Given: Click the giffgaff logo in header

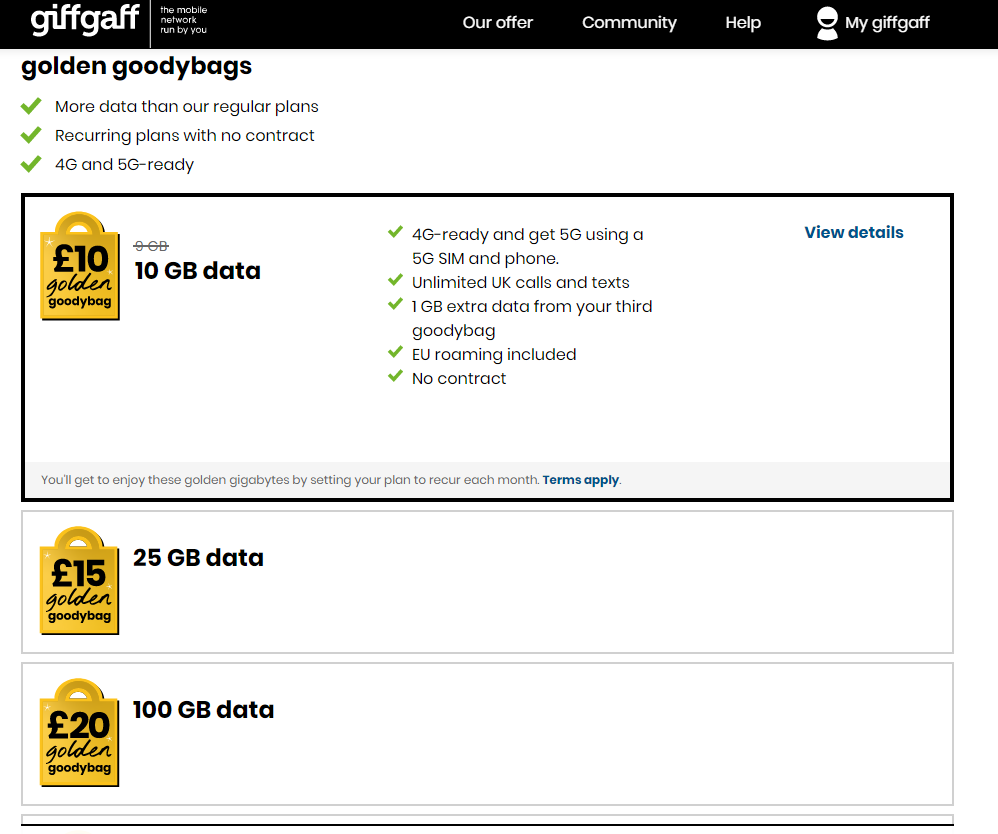Looking at the screenshot, I should [x=85, y=19].
